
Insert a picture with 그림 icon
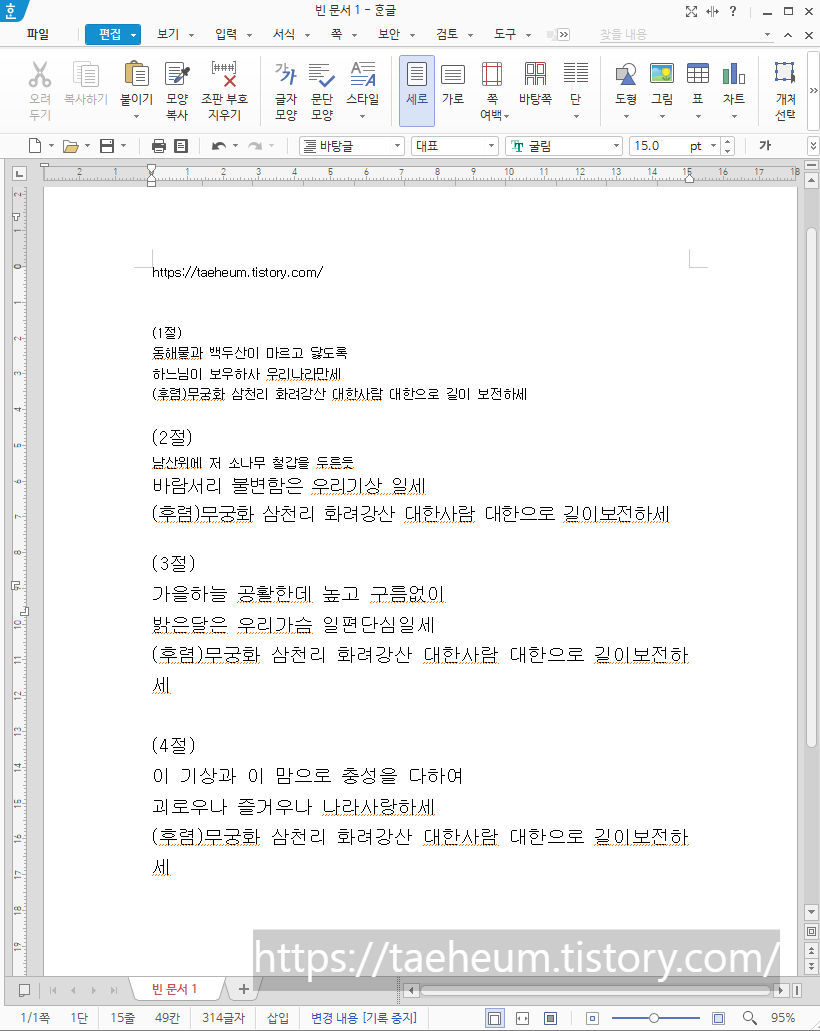(x=662, y=74)
